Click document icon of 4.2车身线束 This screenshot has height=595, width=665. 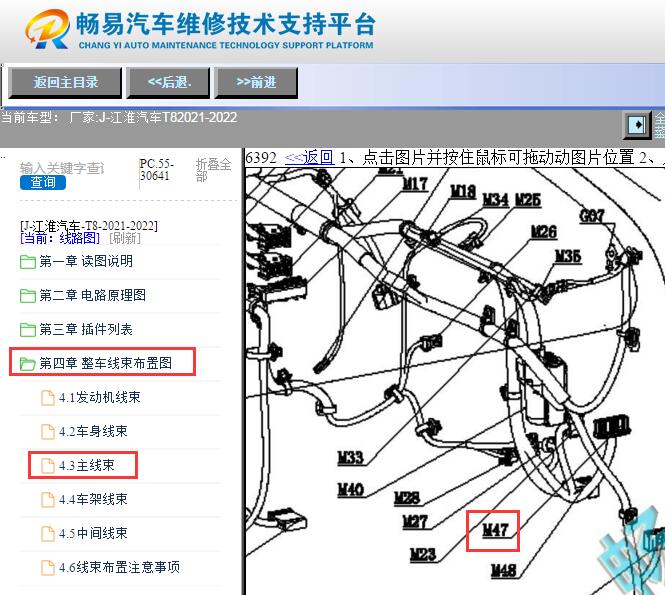48,432
